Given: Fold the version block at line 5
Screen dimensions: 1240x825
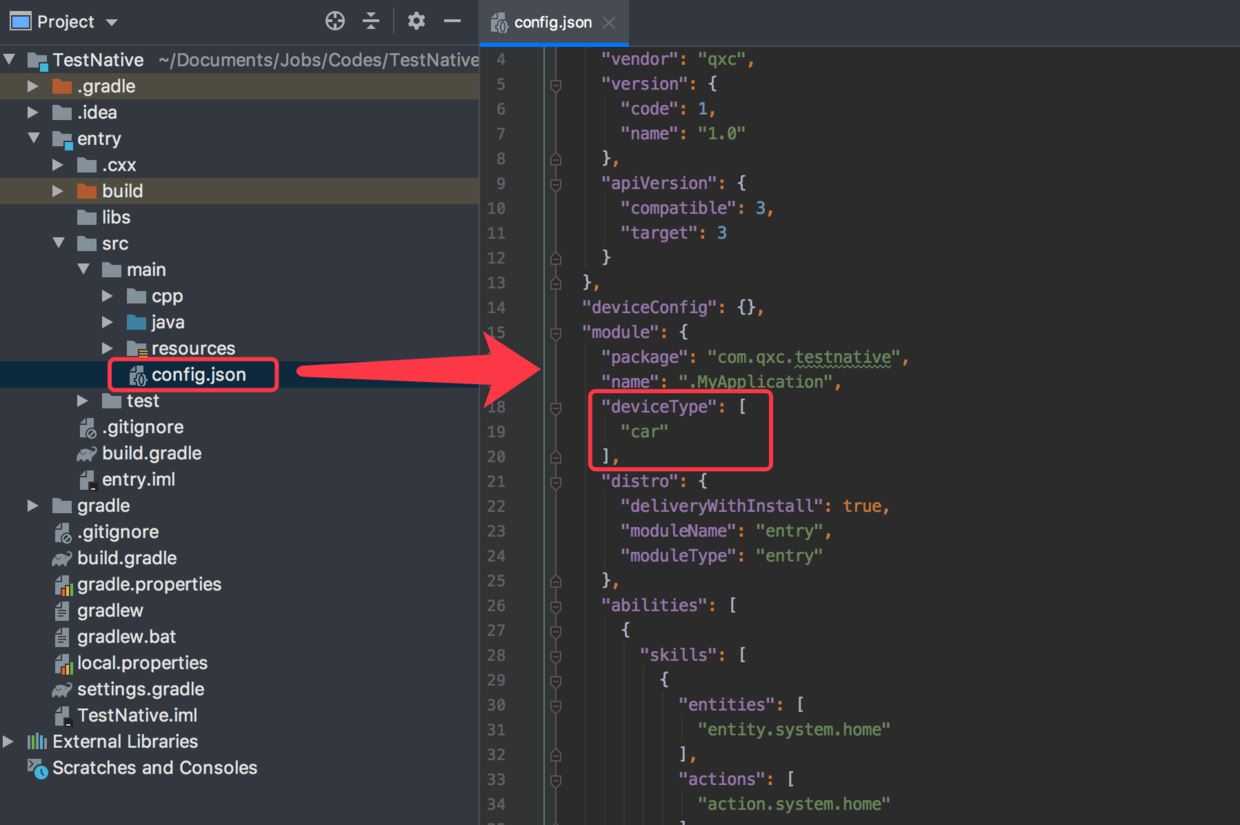Looking at the screenshot, I should point(556,85).
